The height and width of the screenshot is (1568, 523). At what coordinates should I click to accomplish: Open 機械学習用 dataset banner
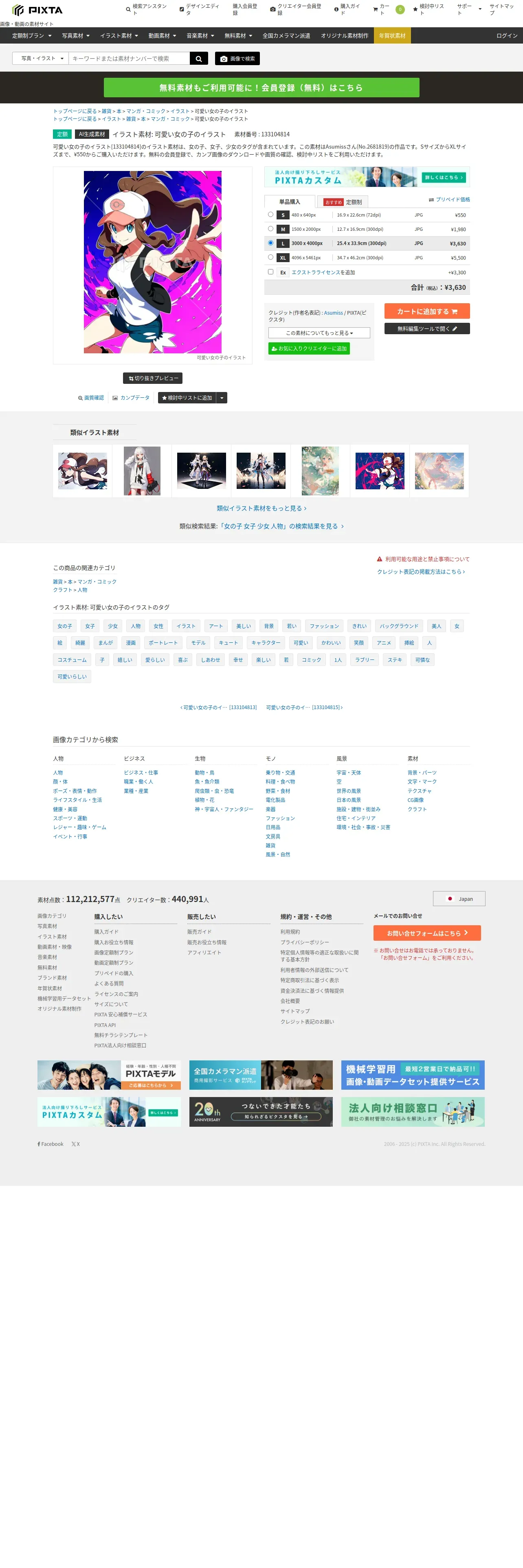(x=413, y=1075)
